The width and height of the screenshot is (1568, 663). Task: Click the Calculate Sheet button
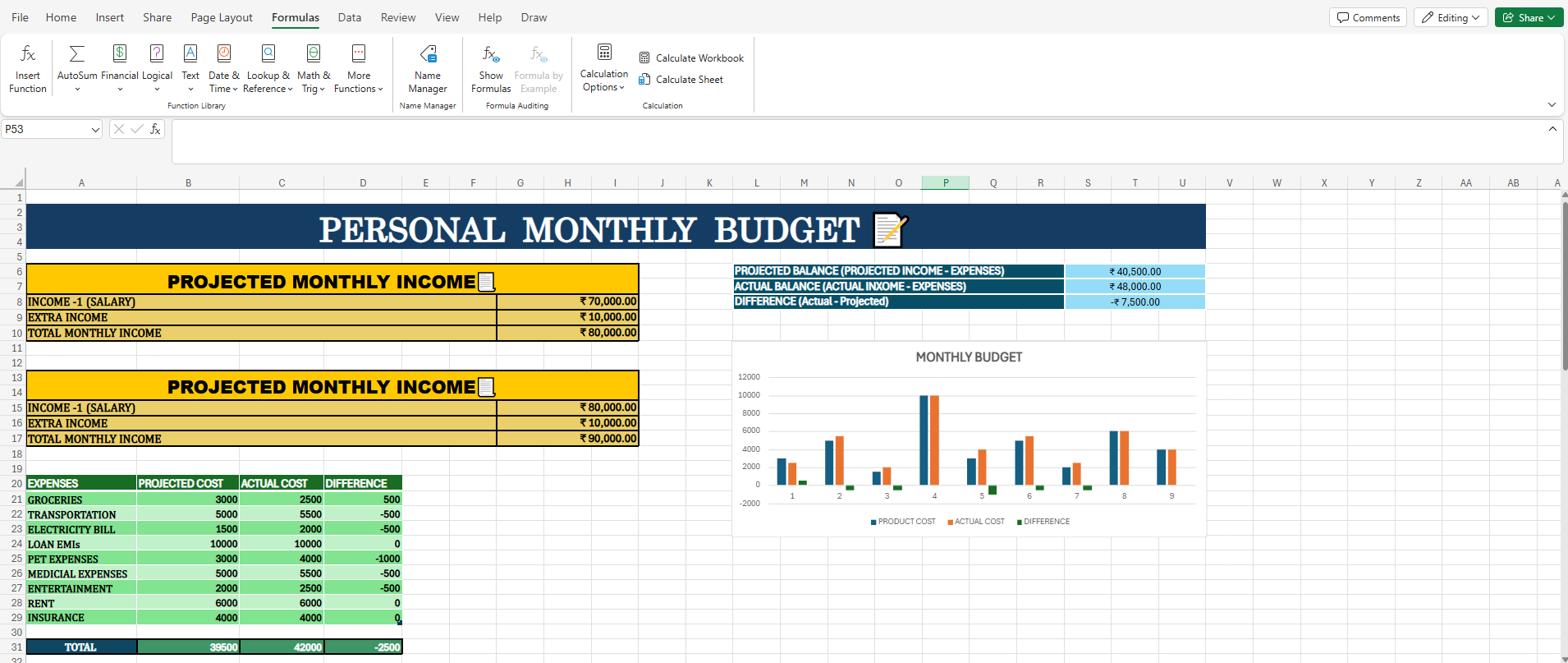pos(681,80)
